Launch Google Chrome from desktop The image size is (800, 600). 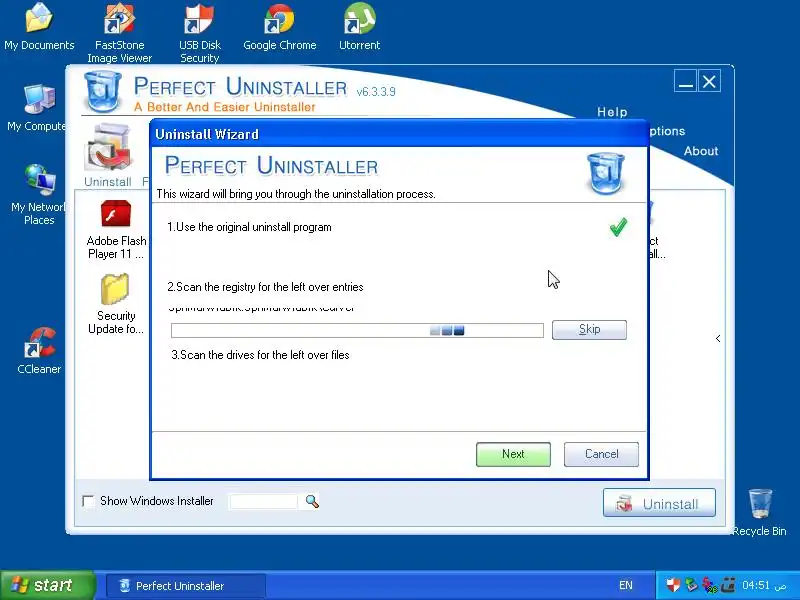click(x=280, y=27)
